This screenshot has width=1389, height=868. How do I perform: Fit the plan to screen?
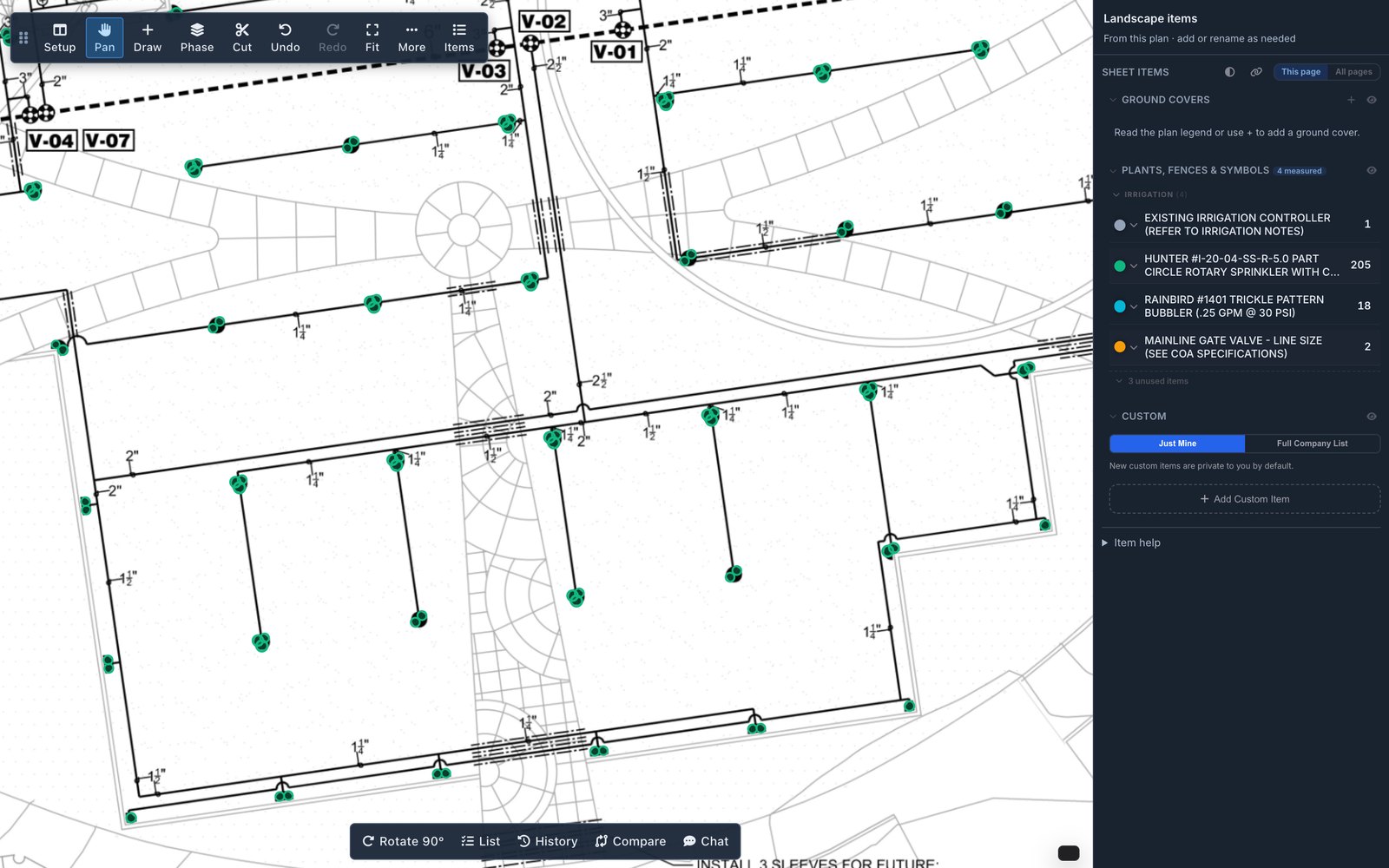[372, 38]
